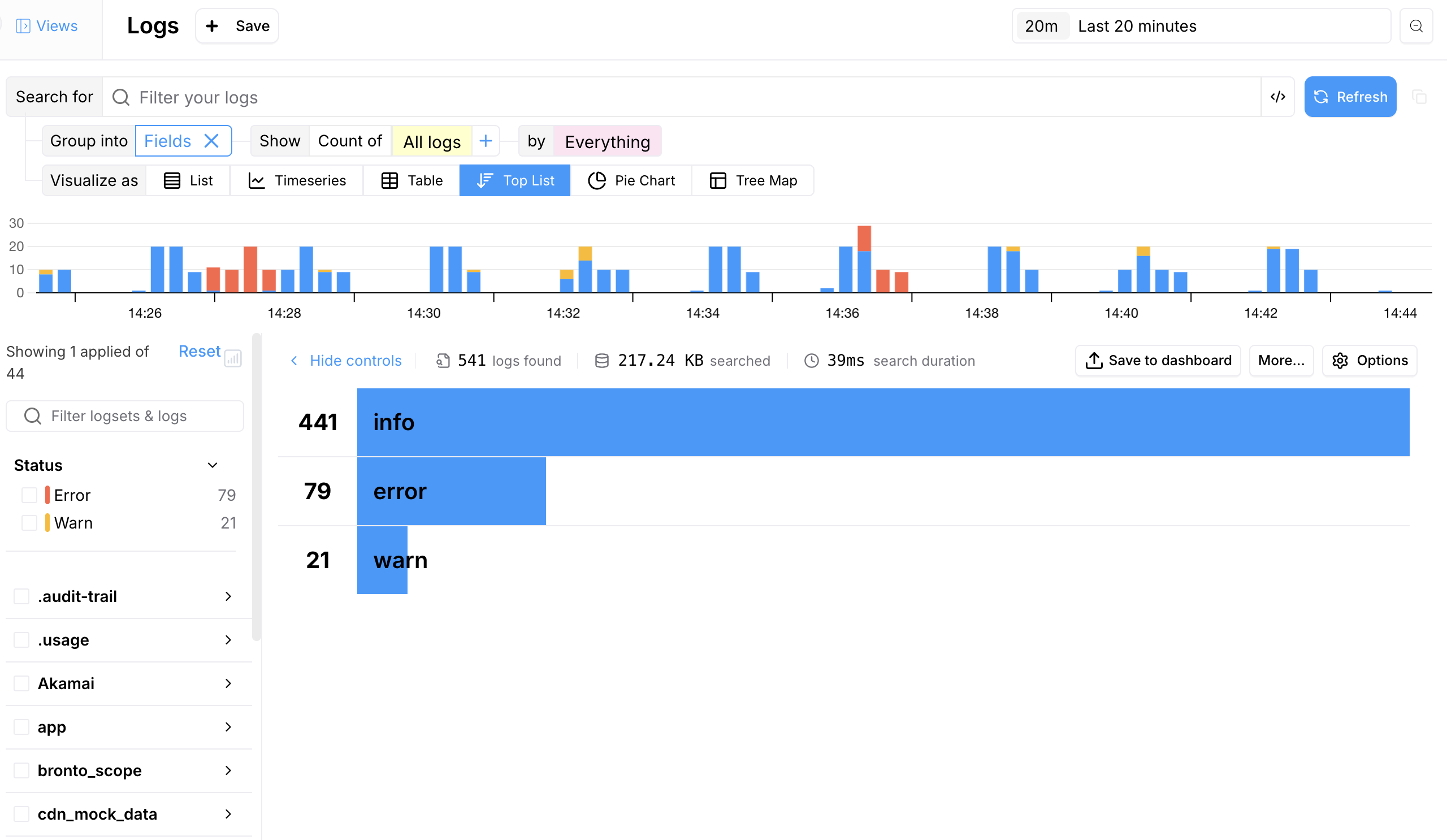Screen dimensions: 1447x840
Task: Switch visualization to Pie Chart
Action: pyautogui.click(x=631, y=181)
